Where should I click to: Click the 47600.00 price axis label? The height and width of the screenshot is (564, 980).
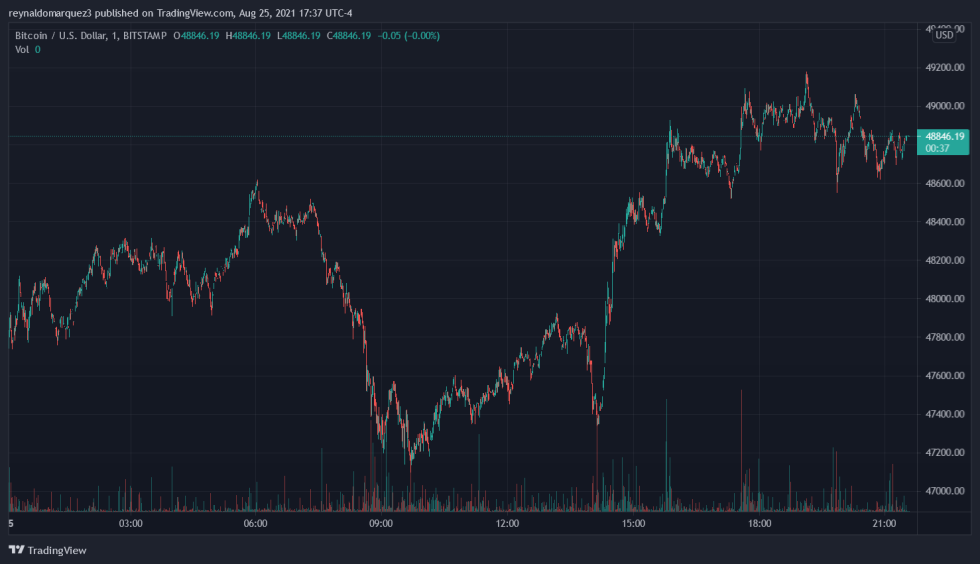pyautogui.click(x=944, y=375)
